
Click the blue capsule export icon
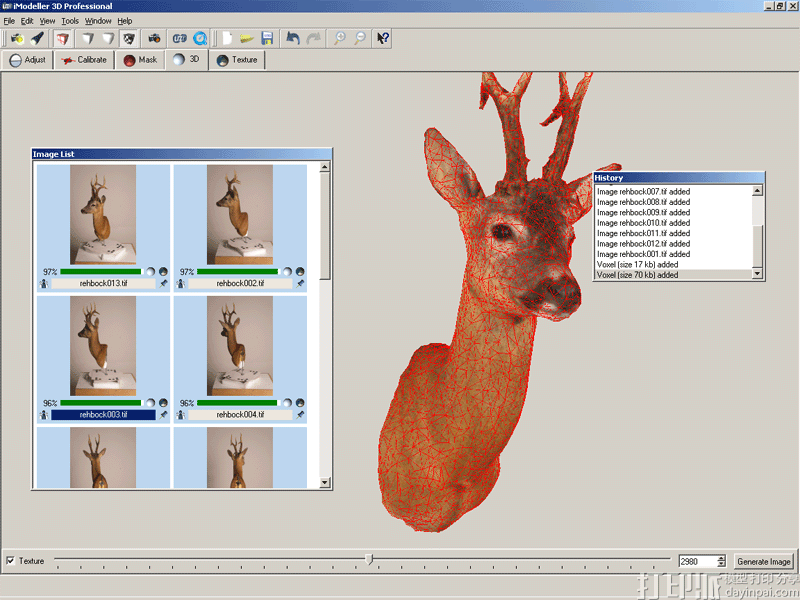180,38
